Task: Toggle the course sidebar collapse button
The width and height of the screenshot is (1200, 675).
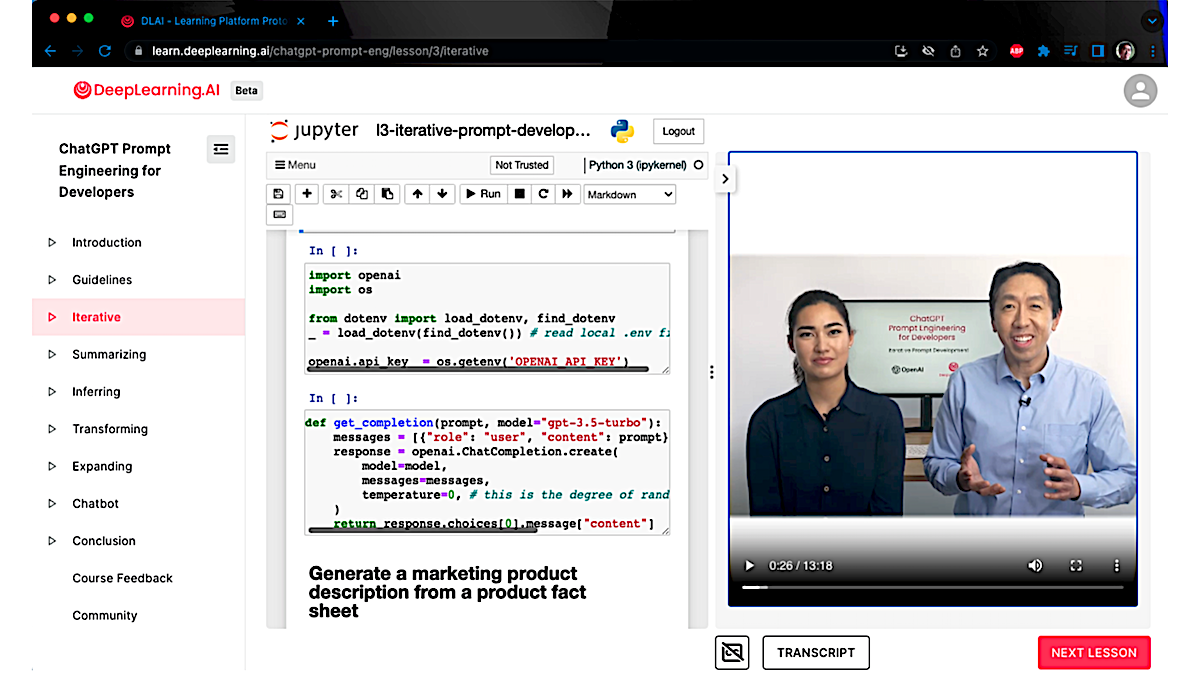Action: pyautogui.click(x=221, y=149)
